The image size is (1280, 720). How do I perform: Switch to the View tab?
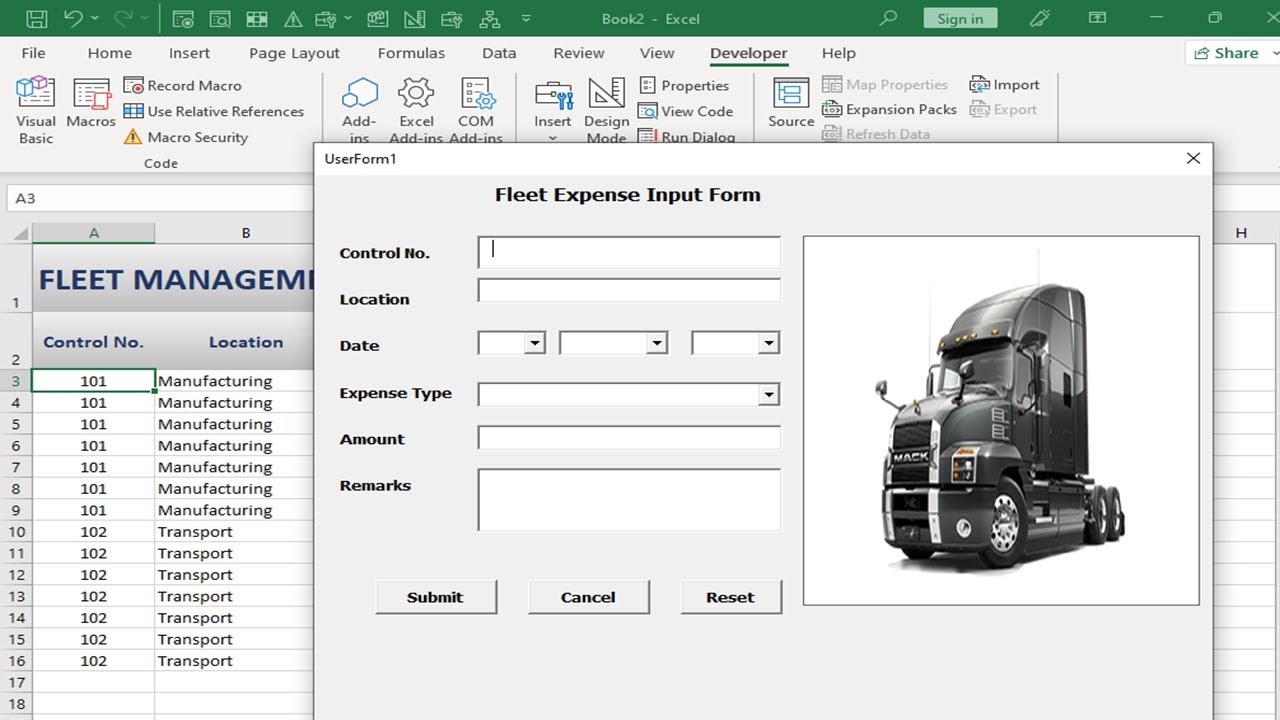click(x=657, y=53)
